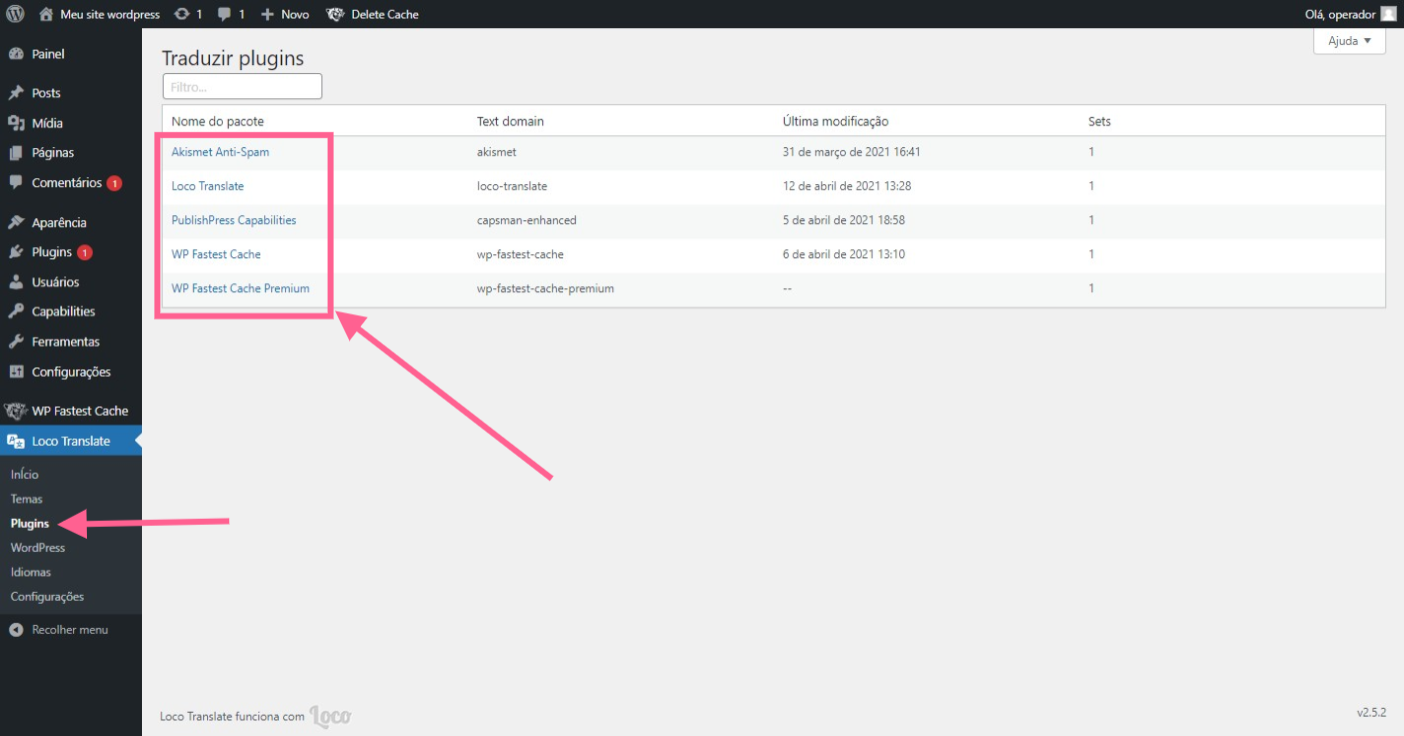Viewport: 1404px width, 736px height.
Task: Click the cheetah Delete Cache icon
Action: pos(336,14)
